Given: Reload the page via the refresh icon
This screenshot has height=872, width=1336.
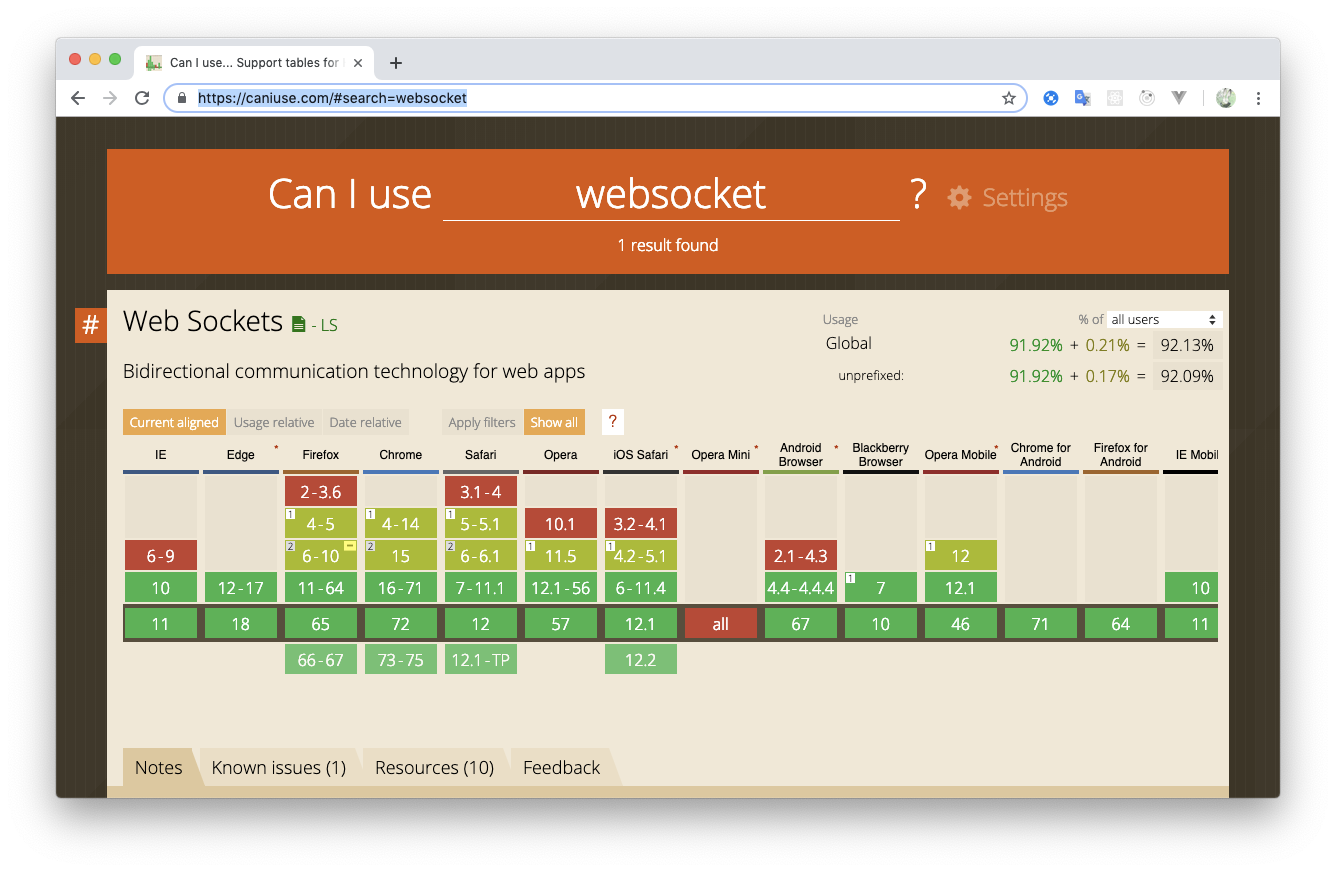Looking at the screenshot, I should point(142,97).
